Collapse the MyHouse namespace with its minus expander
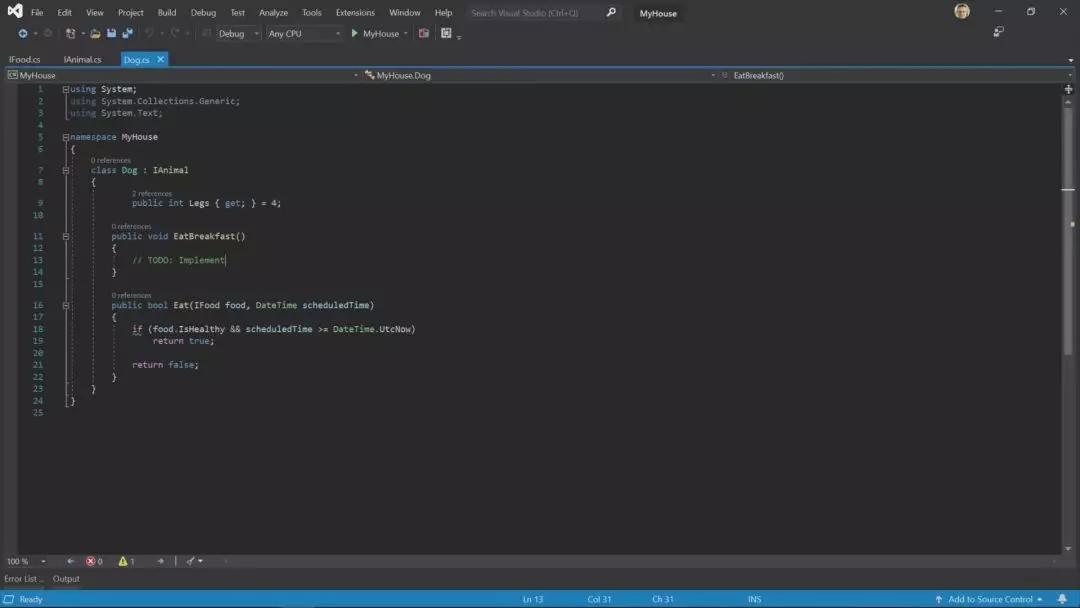The image size is (1080, 608). [64, 136]
